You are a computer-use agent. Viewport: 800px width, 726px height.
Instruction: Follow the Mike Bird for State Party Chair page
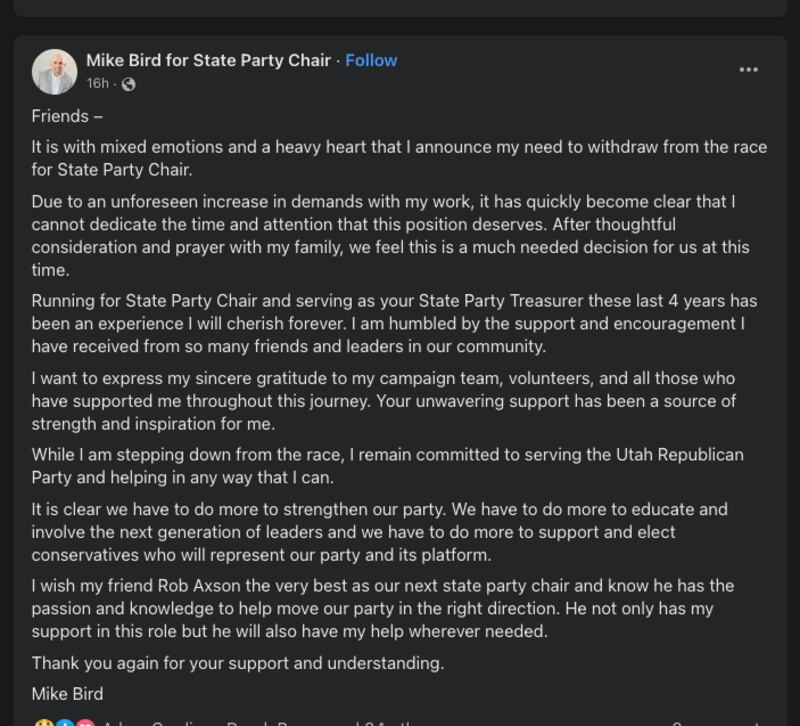click(x=371, y=60)
